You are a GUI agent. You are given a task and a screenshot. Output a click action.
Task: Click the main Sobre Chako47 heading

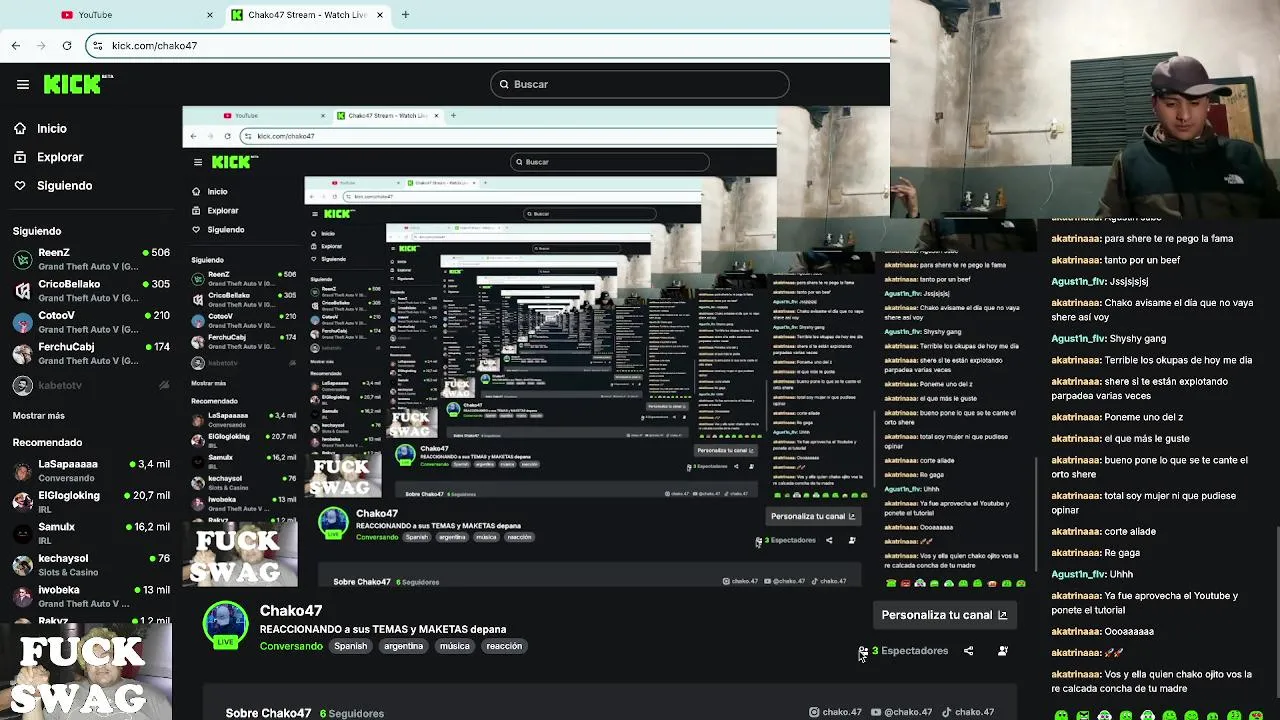268,713
